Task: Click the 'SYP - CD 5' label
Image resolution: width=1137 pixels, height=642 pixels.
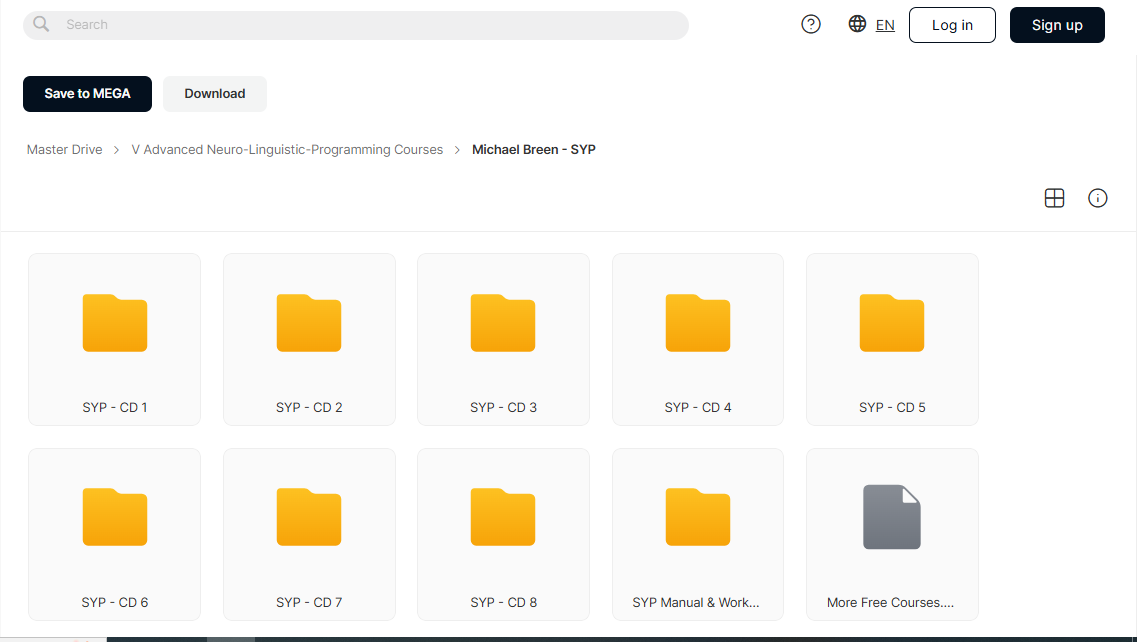Action: (x=892, y=408)
